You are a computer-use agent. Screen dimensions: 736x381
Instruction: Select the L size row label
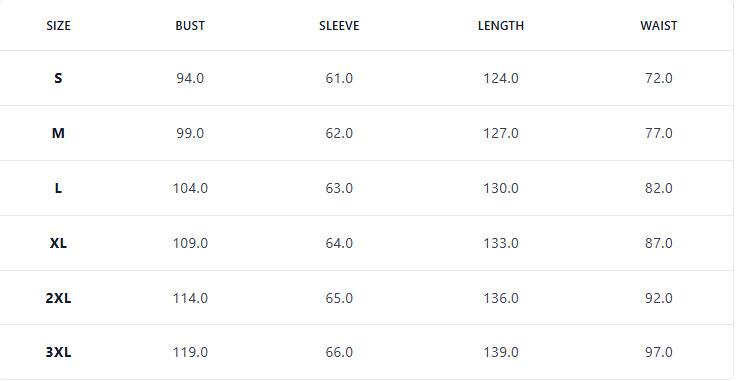58,188
